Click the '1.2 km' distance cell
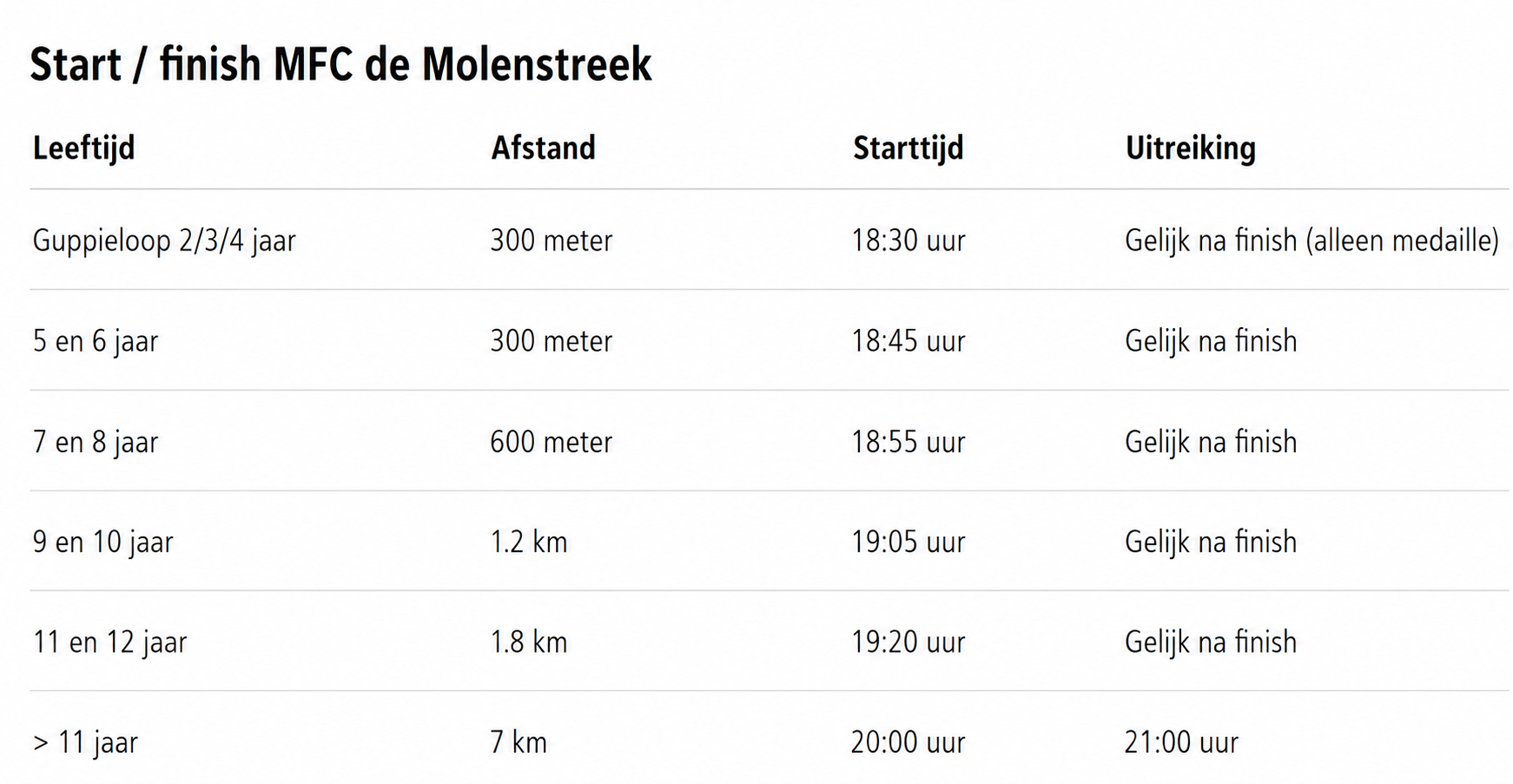The height and width of the screenshot is (784, 1513). point(528,543)
